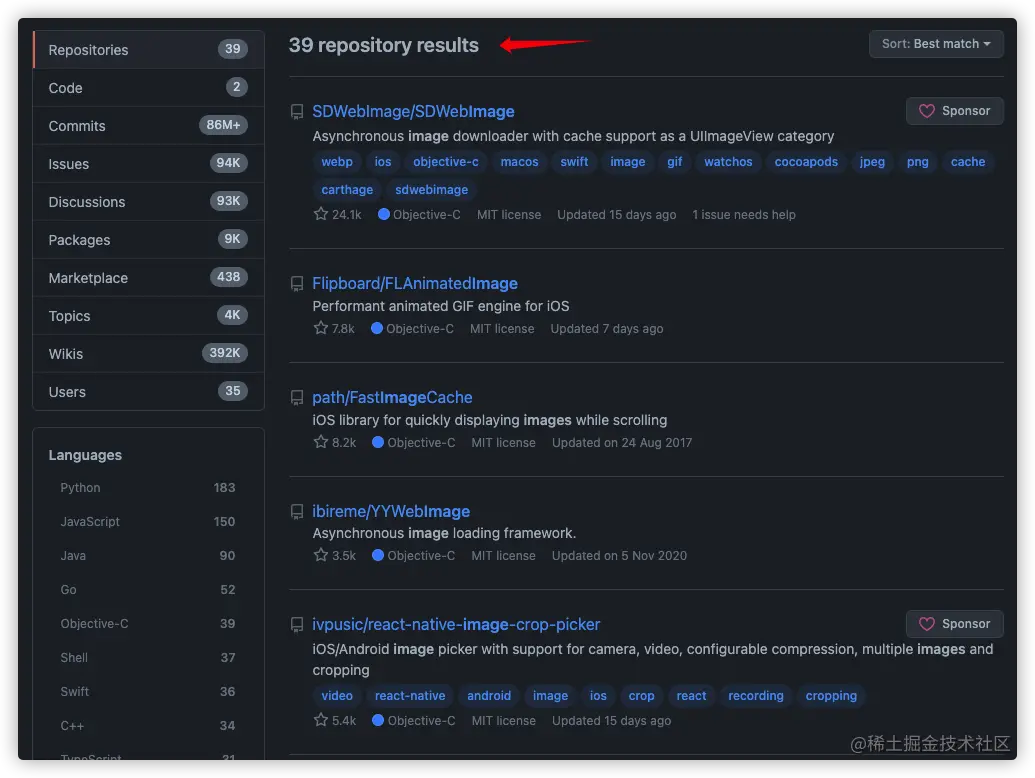Click 'Updated on 24 Aug 2017' text

622,442
